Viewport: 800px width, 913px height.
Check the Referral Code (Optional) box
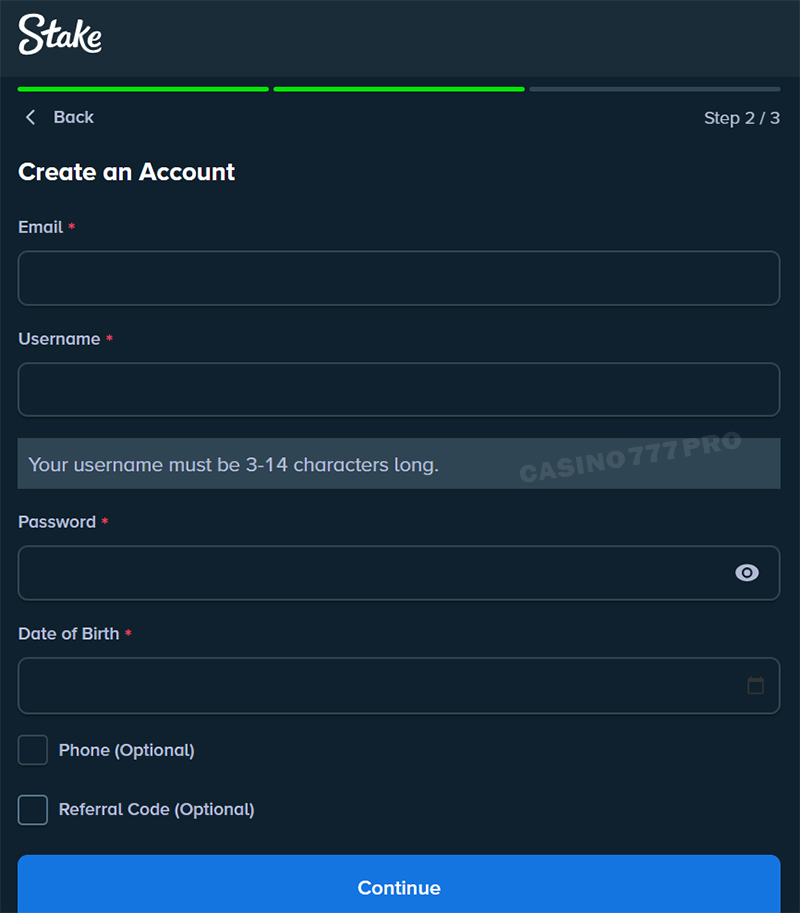coord(32,809)
